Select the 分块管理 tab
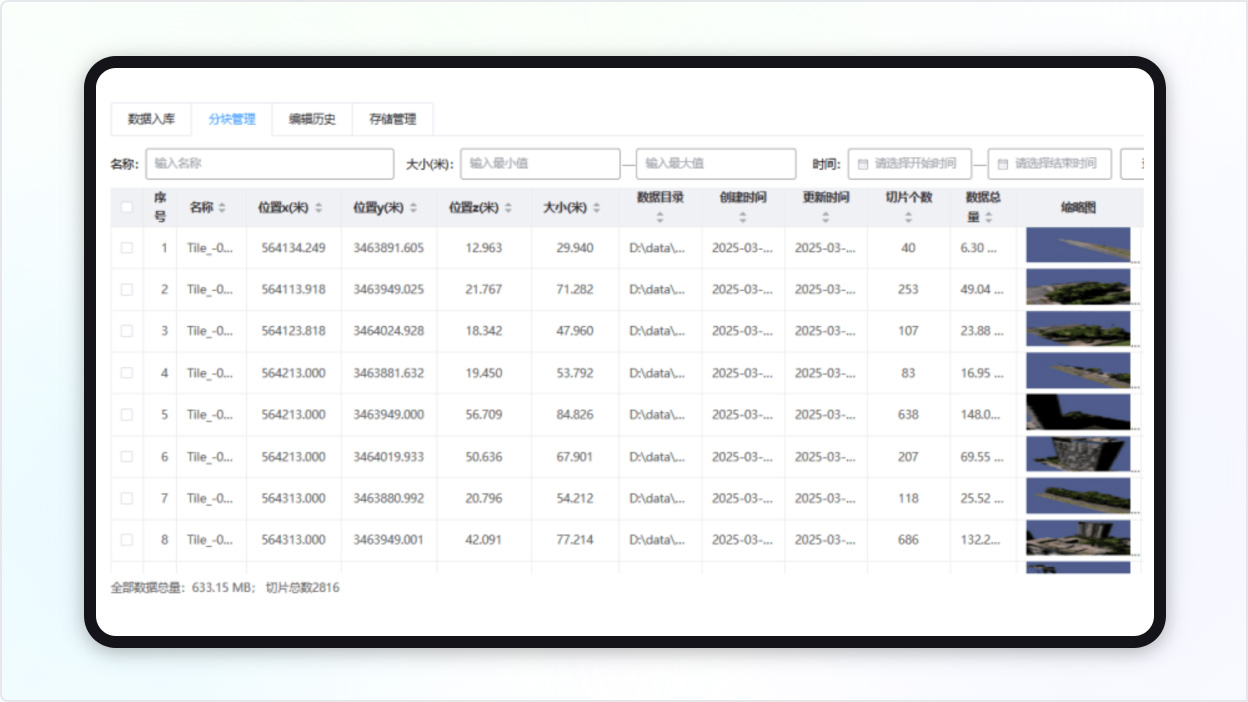 (x=232, y=119)
